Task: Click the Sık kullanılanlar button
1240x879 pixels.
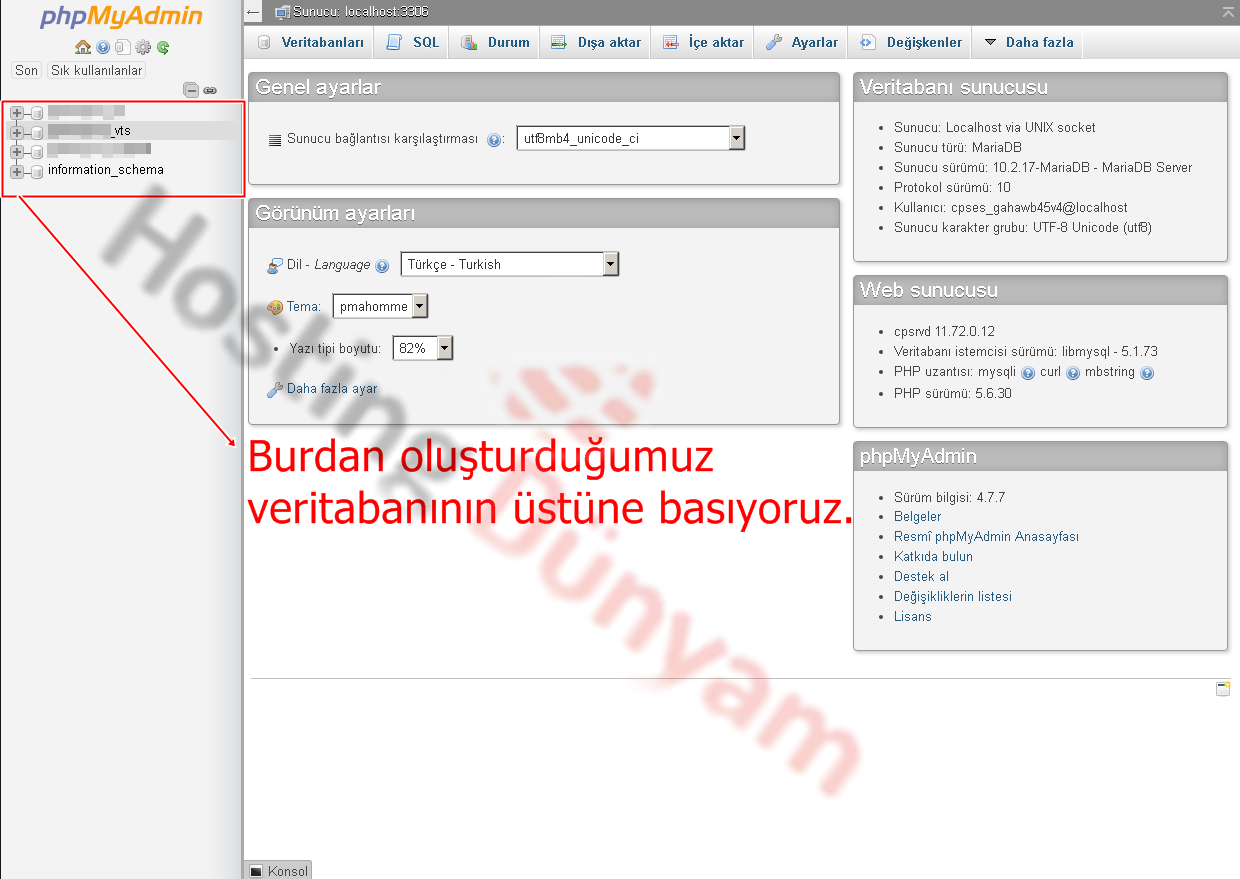Action: [x=97, y=71]
